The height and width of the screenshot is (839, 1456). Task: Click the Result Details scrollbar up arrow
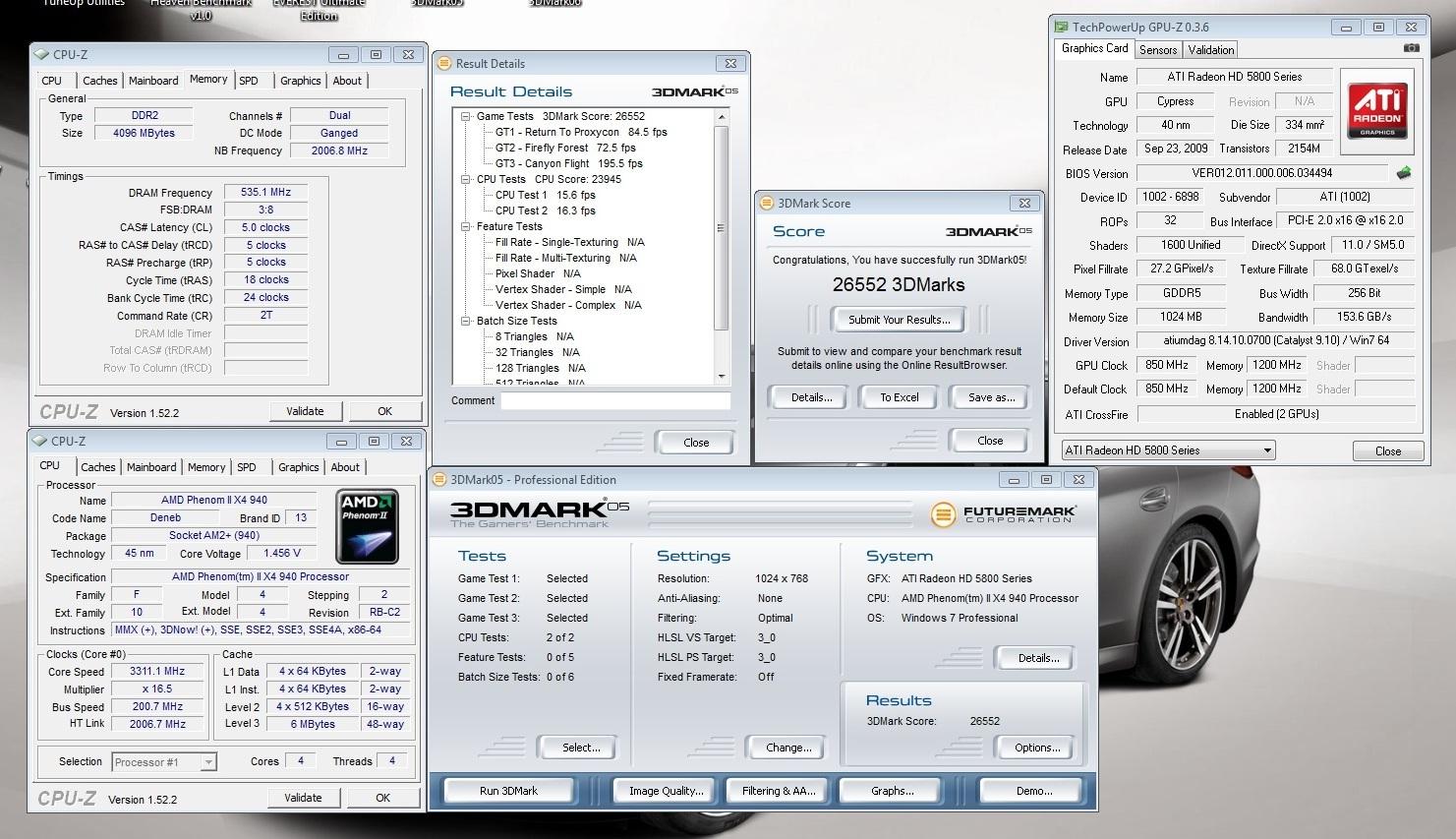tap(722, 117)
